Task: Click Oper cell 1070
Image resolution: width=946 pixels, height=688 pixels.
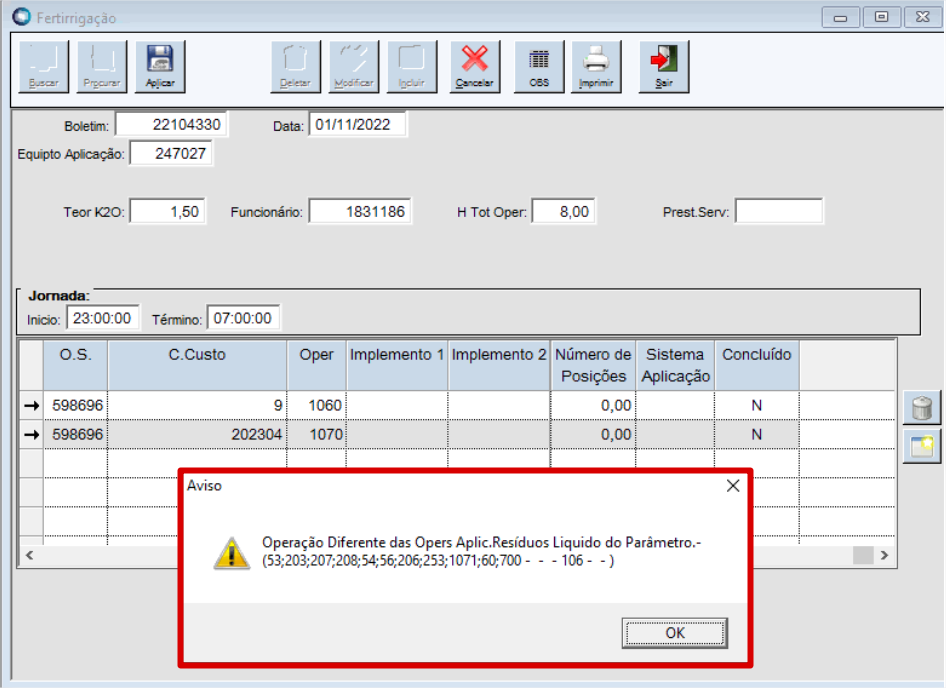Action: 316,435
